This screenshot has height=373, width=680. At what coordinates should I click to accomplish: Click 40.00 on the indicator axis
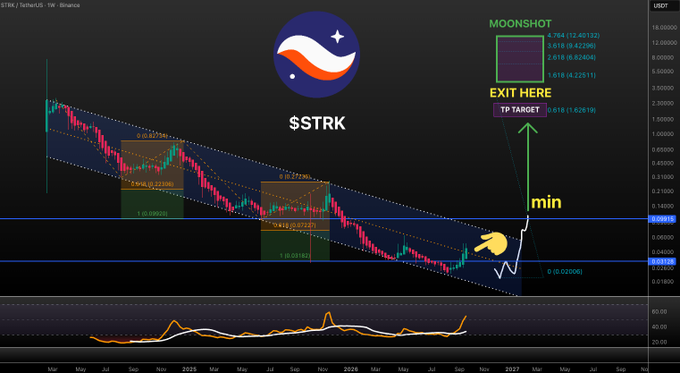(659, 327)
